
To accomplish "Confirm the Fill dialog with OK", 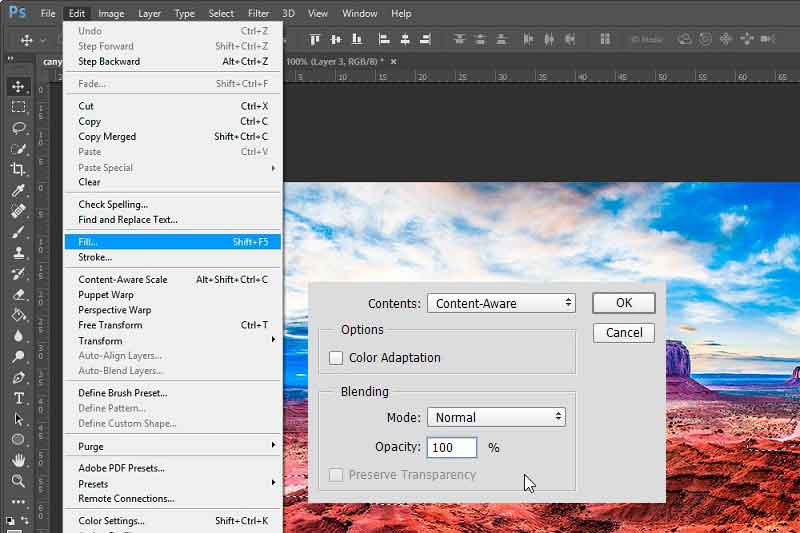I will coord(623,303).
